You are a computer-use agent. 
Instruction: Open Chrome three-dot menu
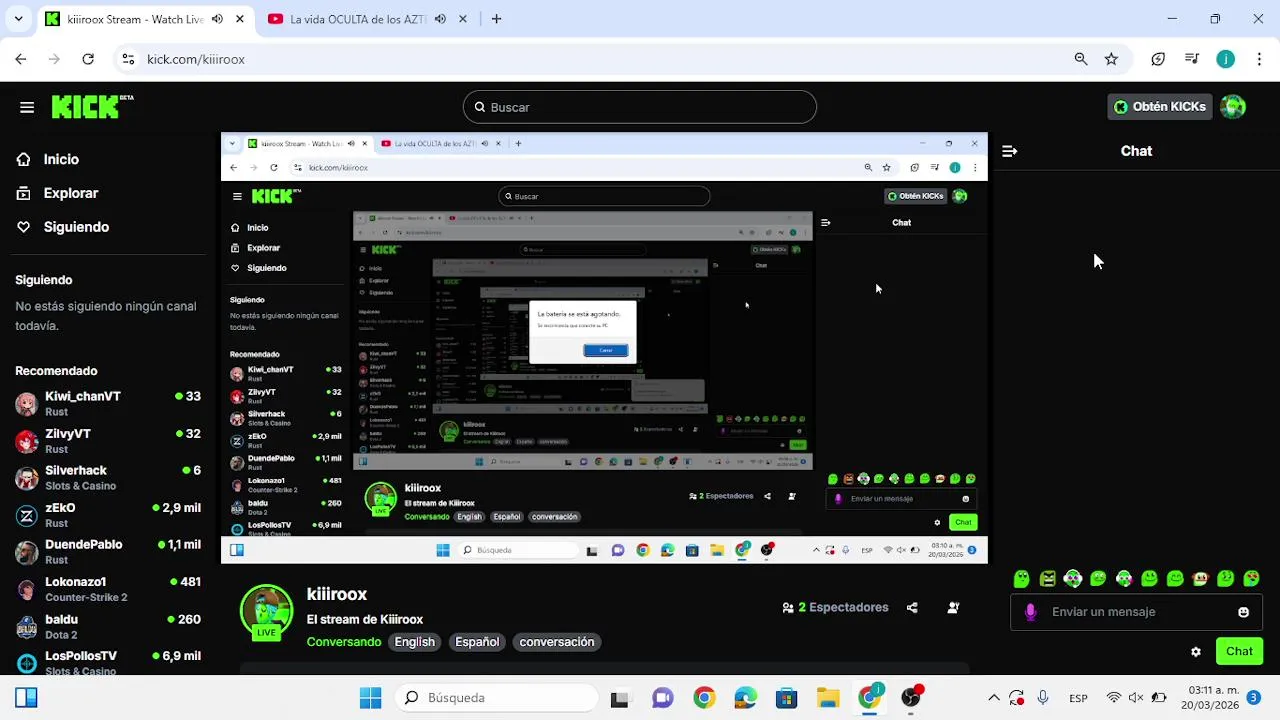[1258, 59]
